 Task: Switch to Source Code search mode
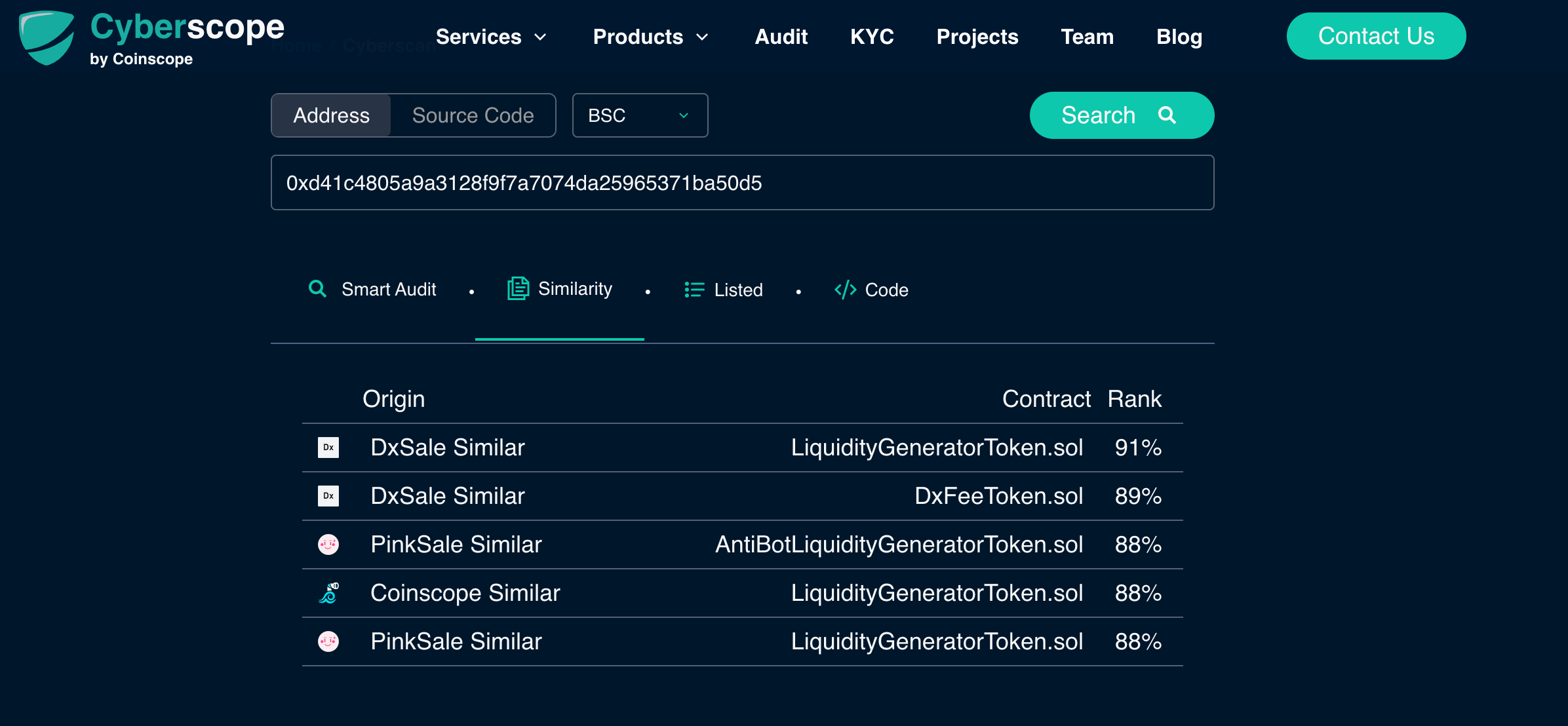pyautogui.click(x=473, y=115)
